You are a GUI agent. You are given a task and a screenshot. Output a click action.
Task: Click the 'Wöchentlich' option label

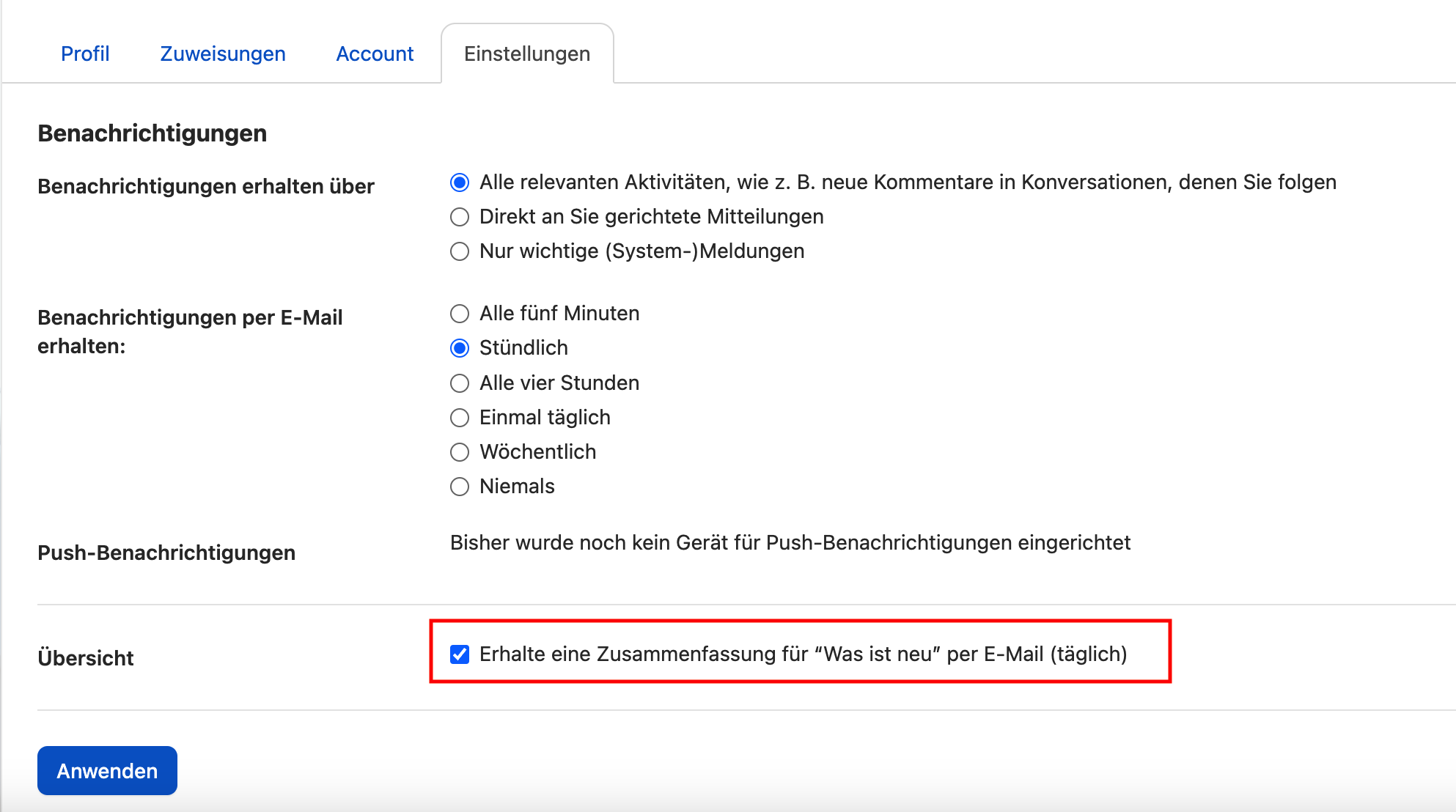pyautogui.click(x=537, y=452)
